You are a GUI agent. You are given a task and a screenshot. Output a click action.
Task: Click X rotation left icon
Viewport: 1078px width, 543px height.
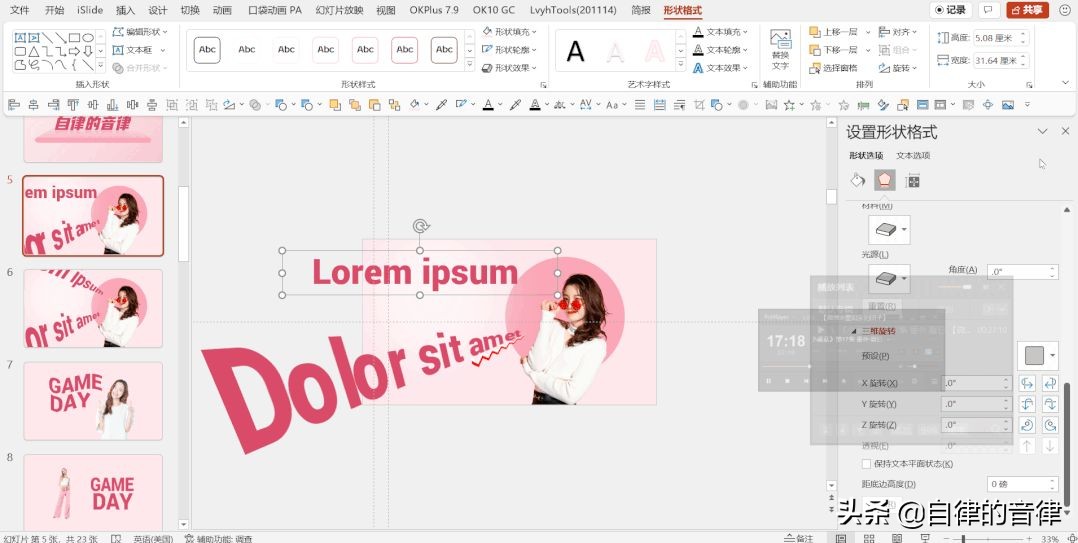pos(1027,384)
